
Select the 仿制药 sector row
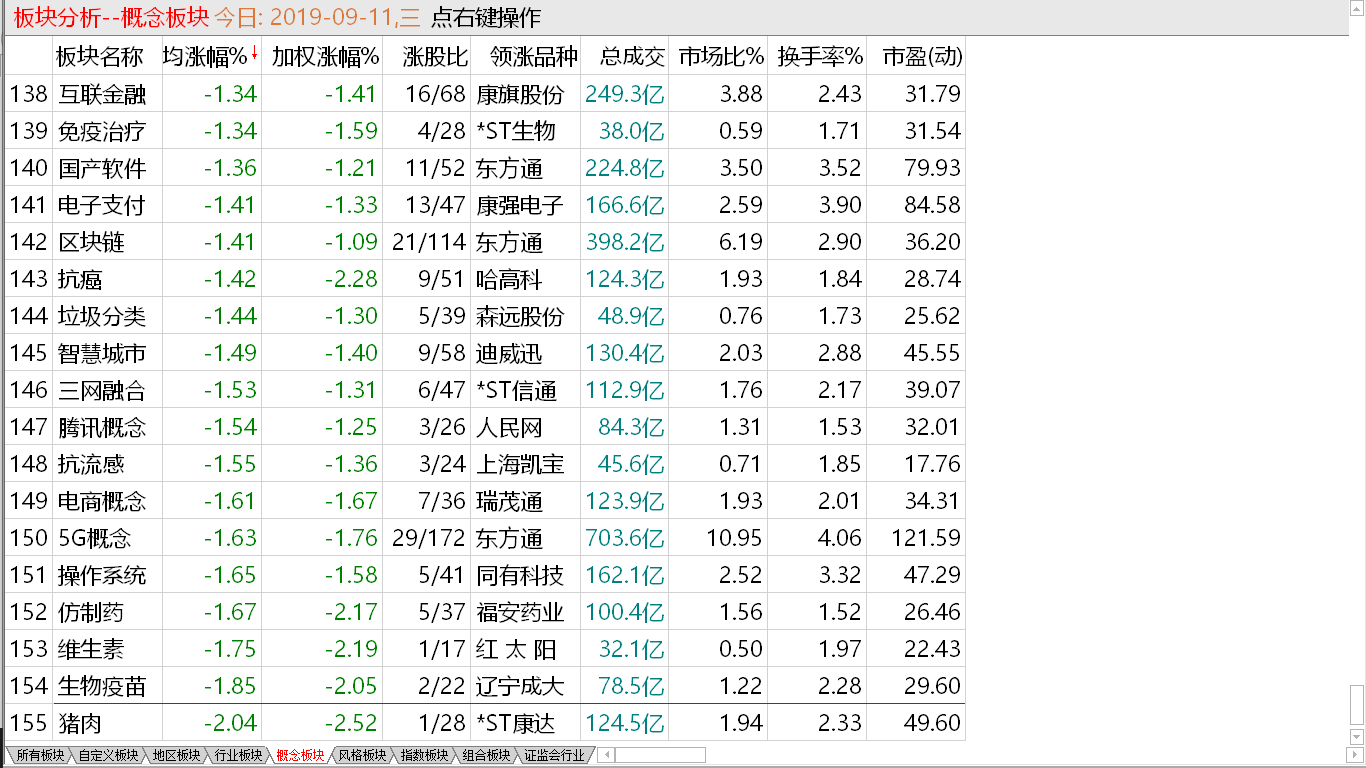click(x=486, y=612)
